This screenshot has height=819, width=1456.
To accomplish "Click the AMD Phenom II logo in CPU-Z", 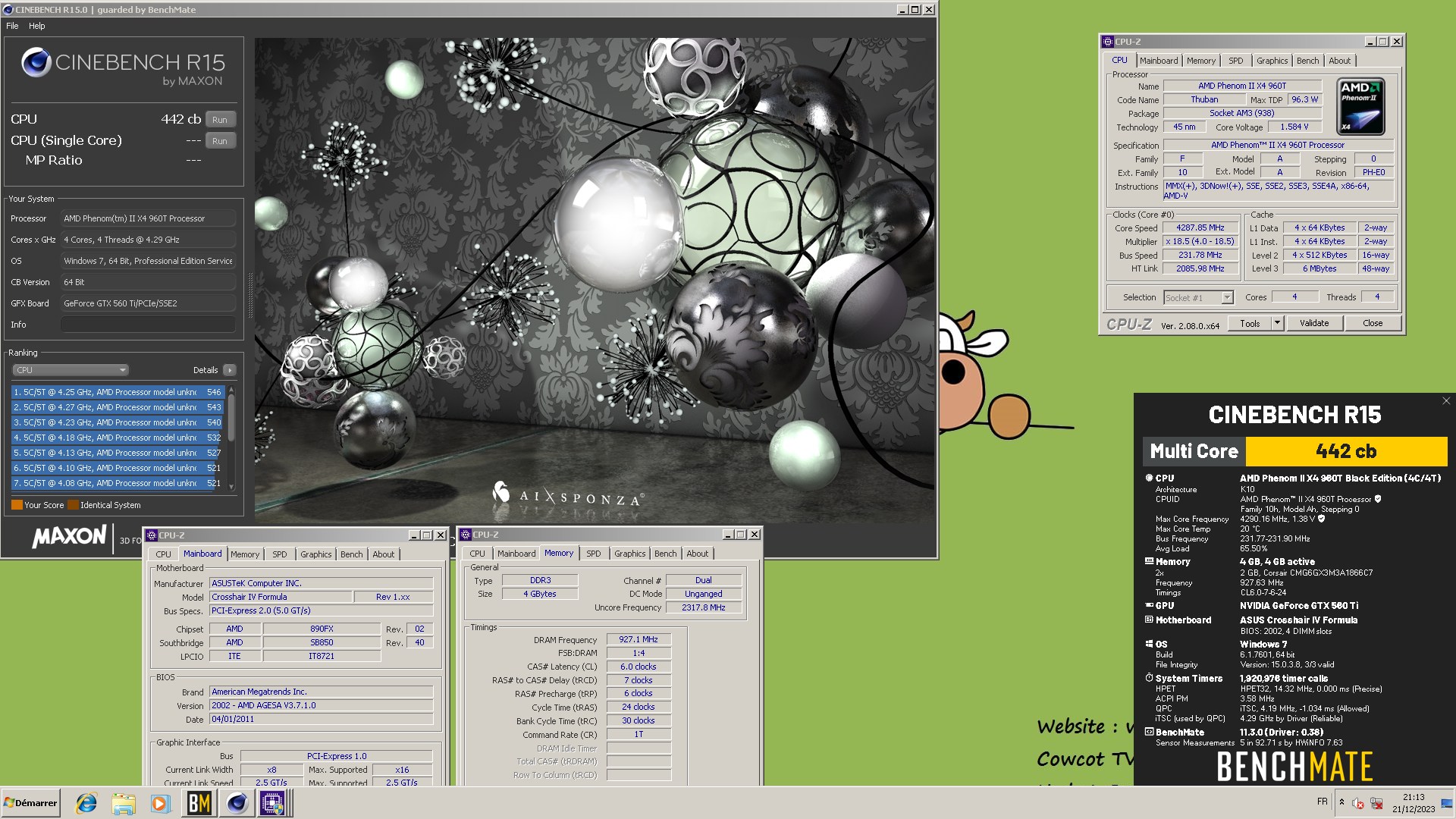I will tap(1360, 106).
